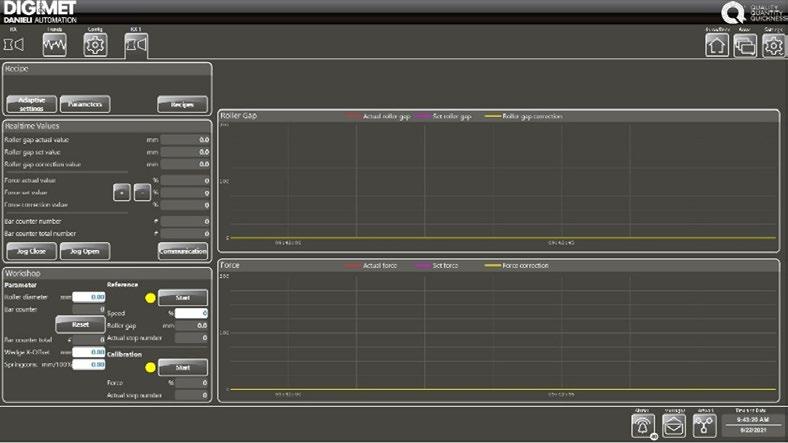This screenshot has width=788, height=443.
Task: Toggle Set force legend entry
Action: coord(436,265)
